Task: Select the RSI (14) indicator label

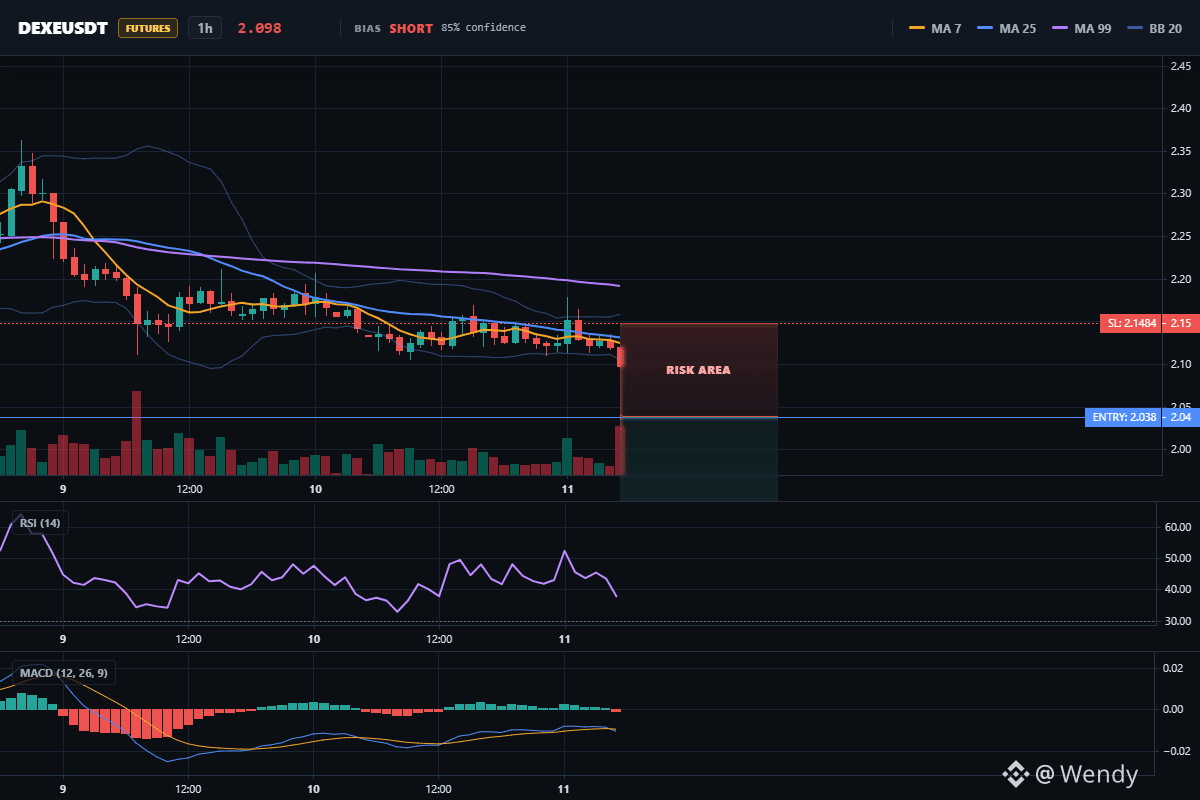Action: (40, 522)
